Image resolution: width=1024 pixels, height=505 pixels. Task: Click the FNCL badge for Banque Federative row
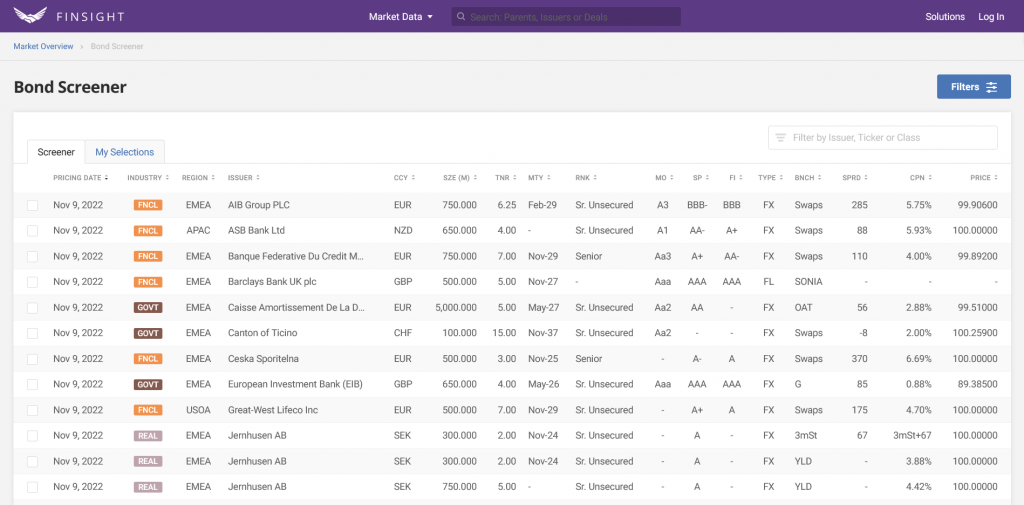coord(148,257)
